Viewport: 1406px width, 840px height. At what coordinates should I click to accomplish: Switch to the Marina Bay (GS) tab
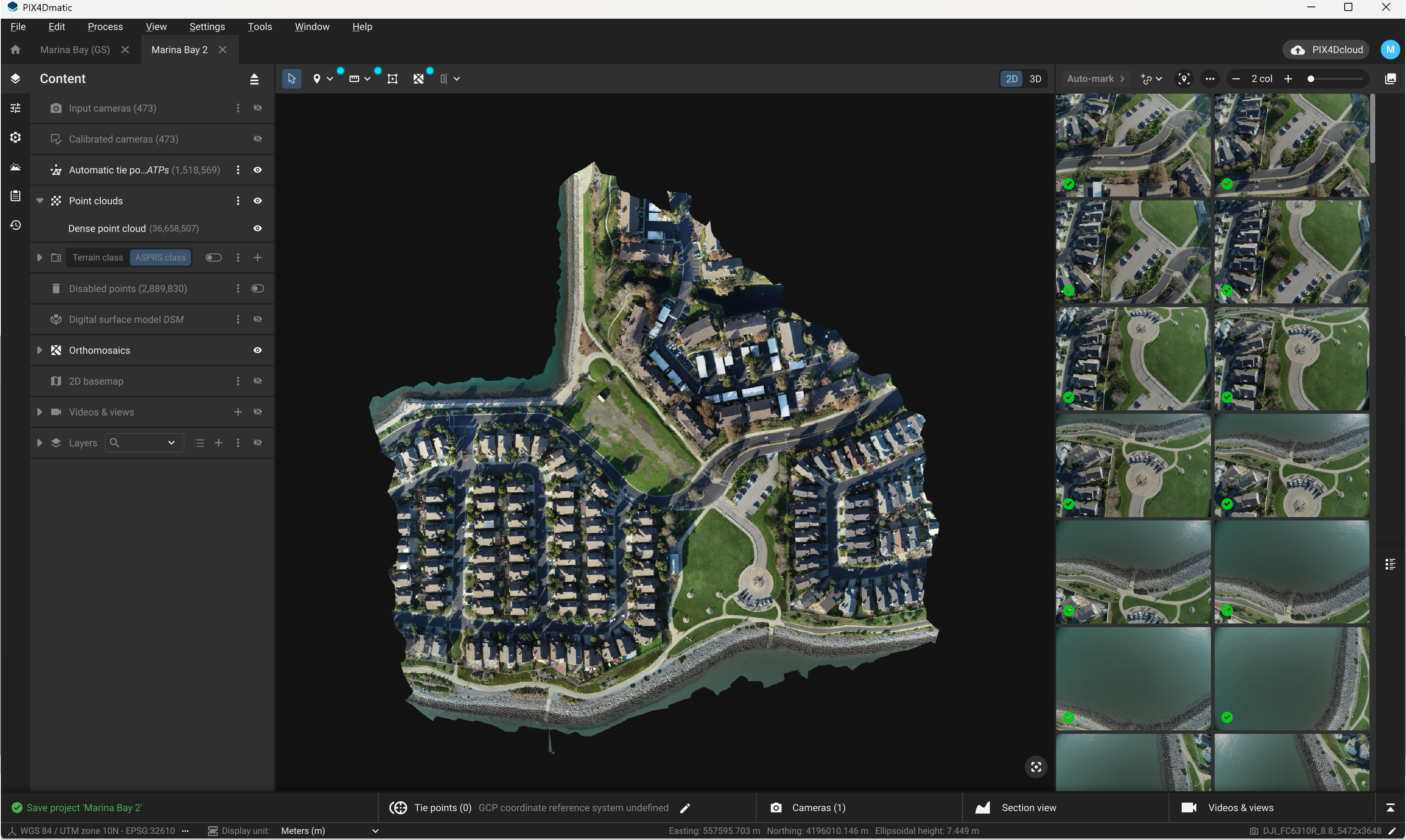tap(74, 50)
